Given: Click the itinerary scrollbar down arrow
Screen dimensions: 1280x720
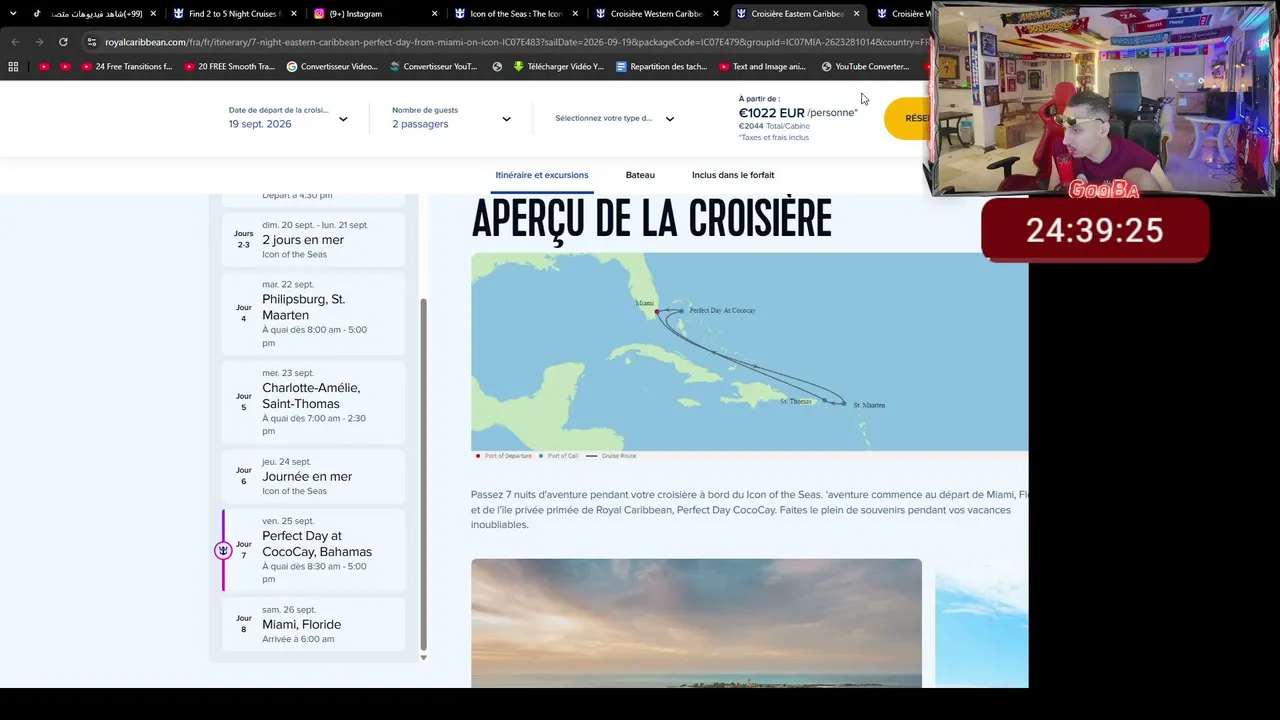Looking at the screenshot, I should point(423,657).
